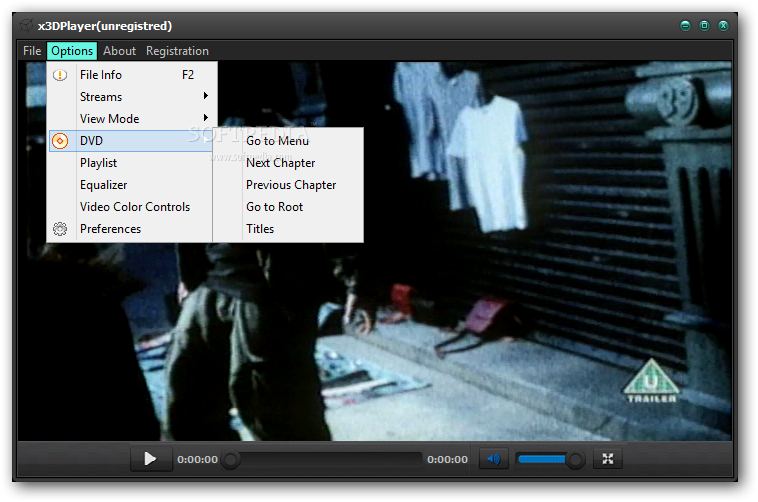Choose Titles in DVD submenu

tap(288, 229)
